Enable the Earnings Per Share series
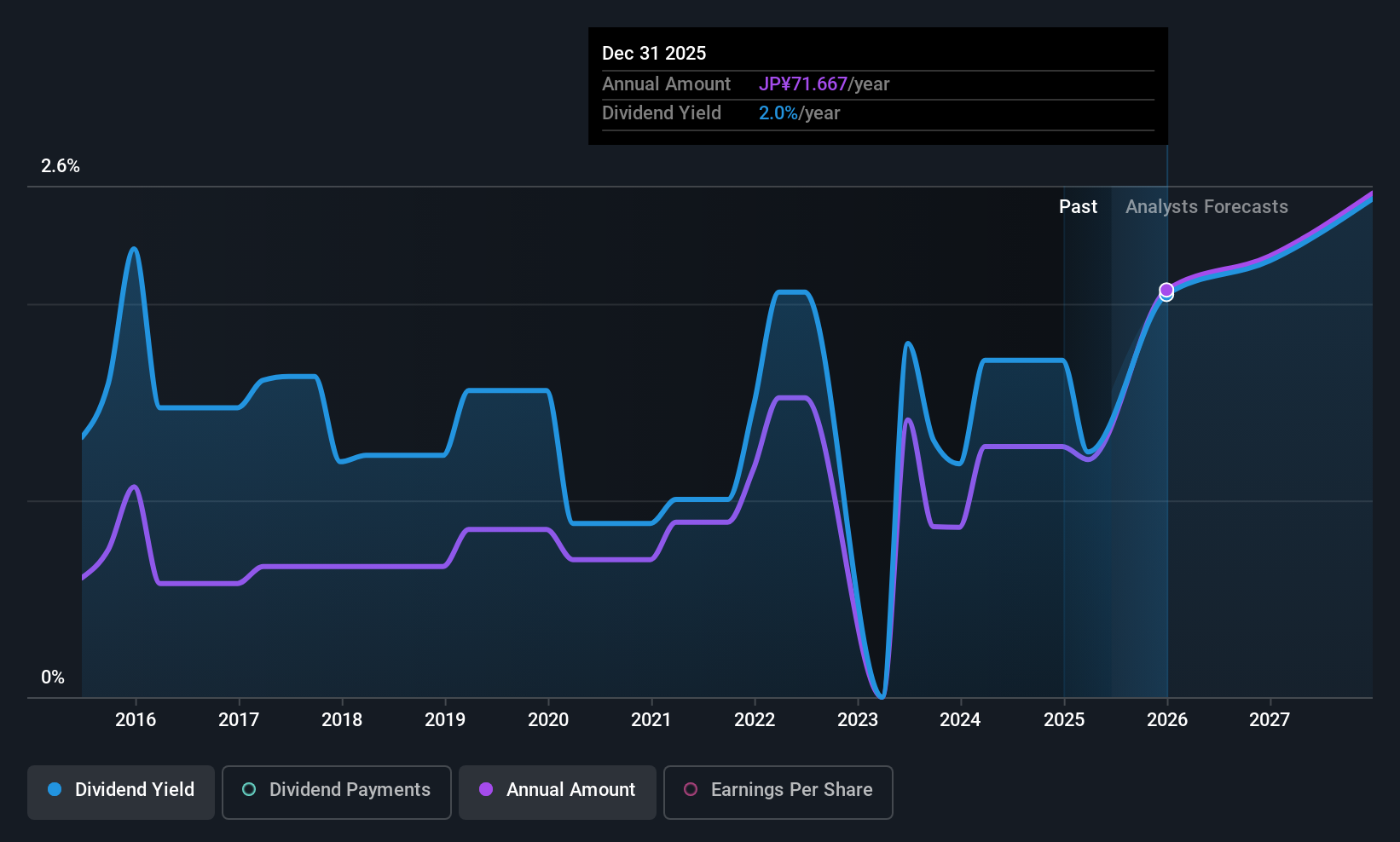The image size is (1400, 842). (778, 792)
